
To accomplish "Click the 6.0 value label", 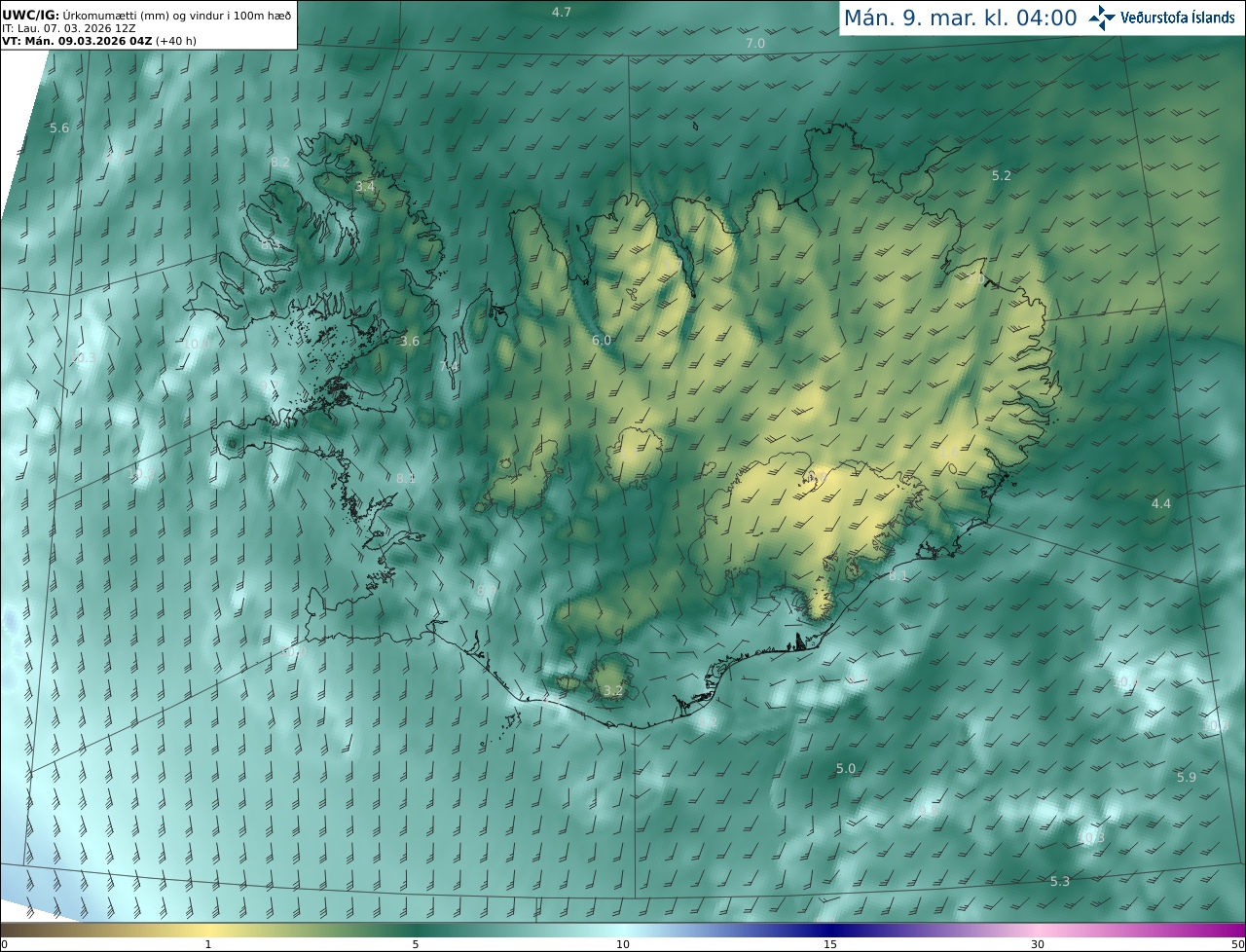I will click(602, 340).
